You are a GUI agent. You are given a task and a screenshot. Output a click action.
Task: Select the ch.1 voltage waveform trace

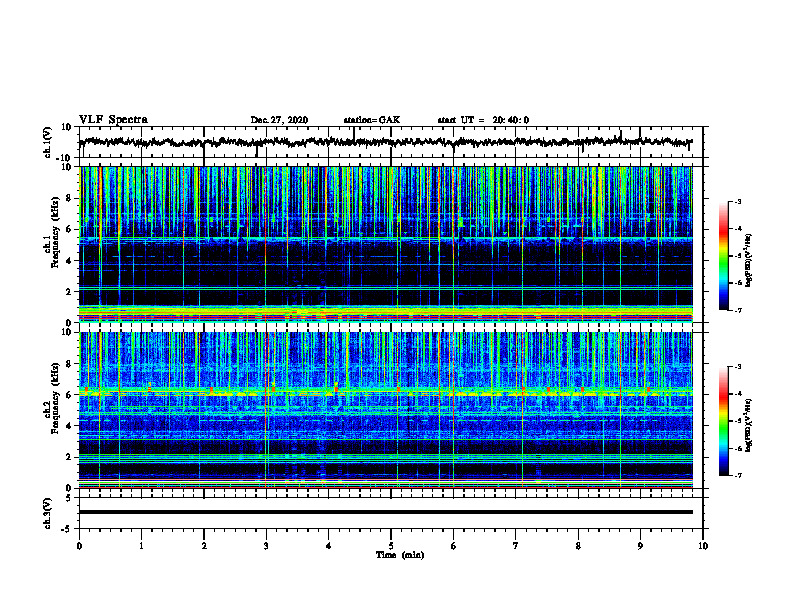pyautogui.click(x=385, y=142)
